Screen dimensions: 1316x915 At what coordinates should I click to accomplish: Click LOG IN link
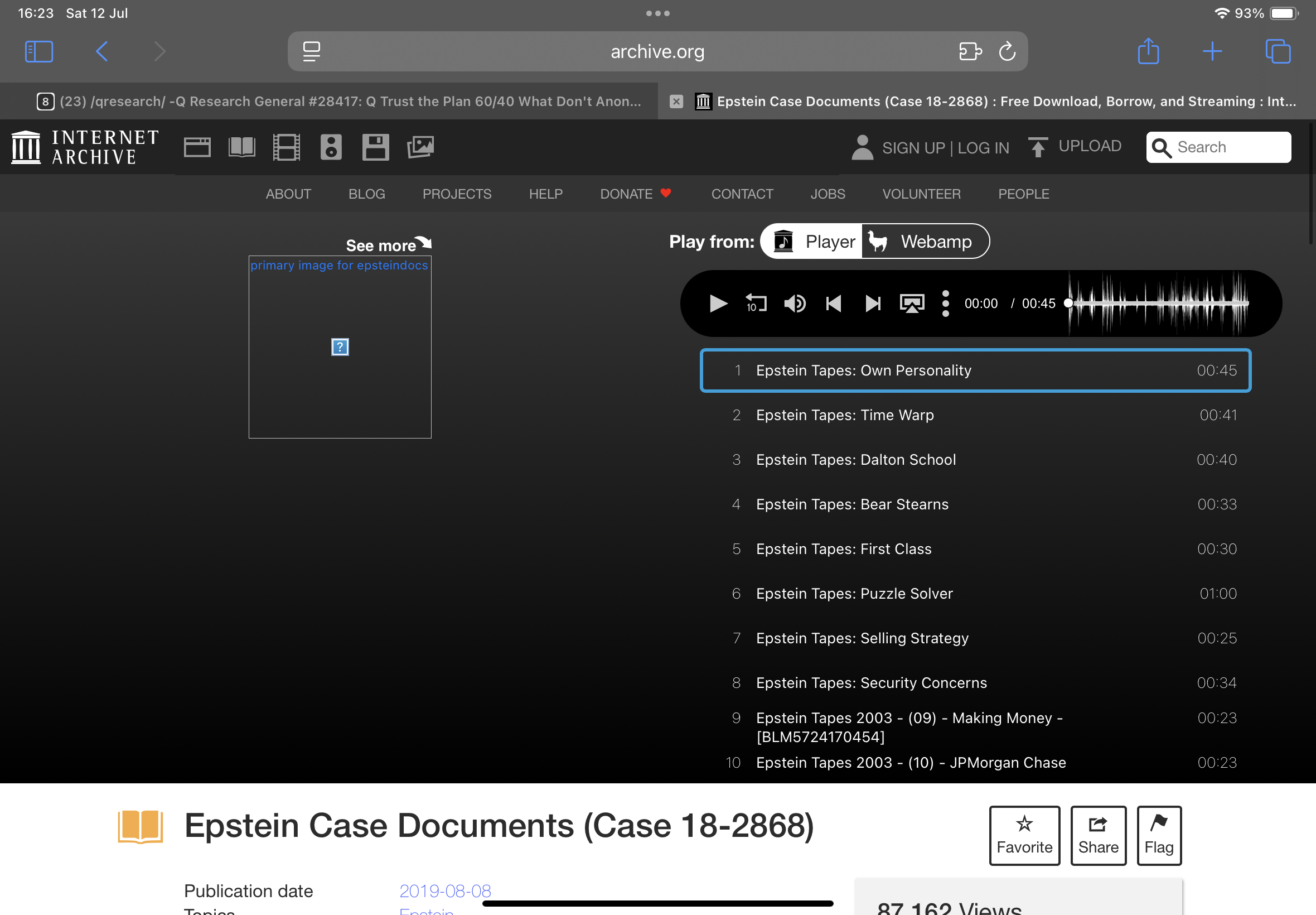click(x=983, y=148)
